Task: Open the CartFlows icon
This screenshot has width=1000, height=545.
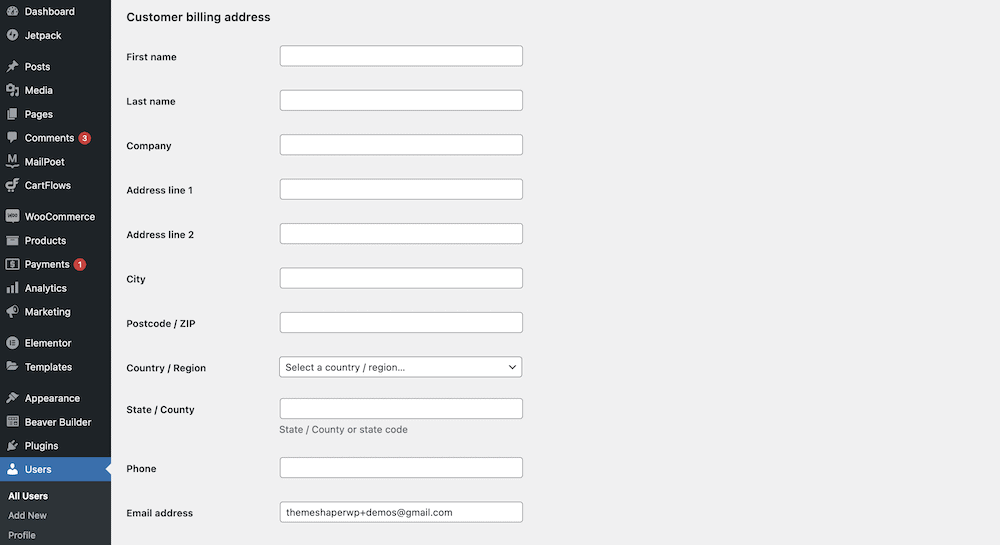Action: (12, 185)
